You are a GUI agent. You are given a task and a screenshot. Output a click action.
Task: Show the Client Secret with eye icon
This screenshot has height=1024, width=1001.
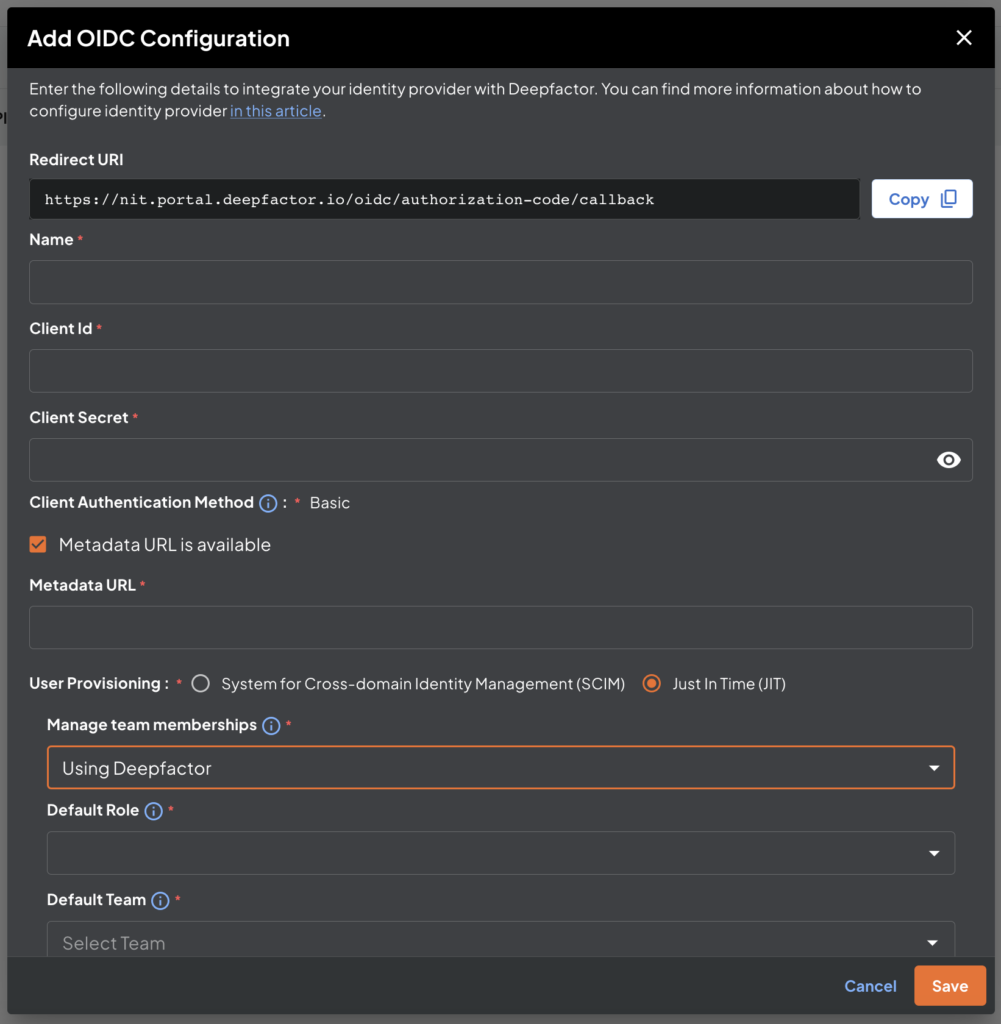point(948,460)
